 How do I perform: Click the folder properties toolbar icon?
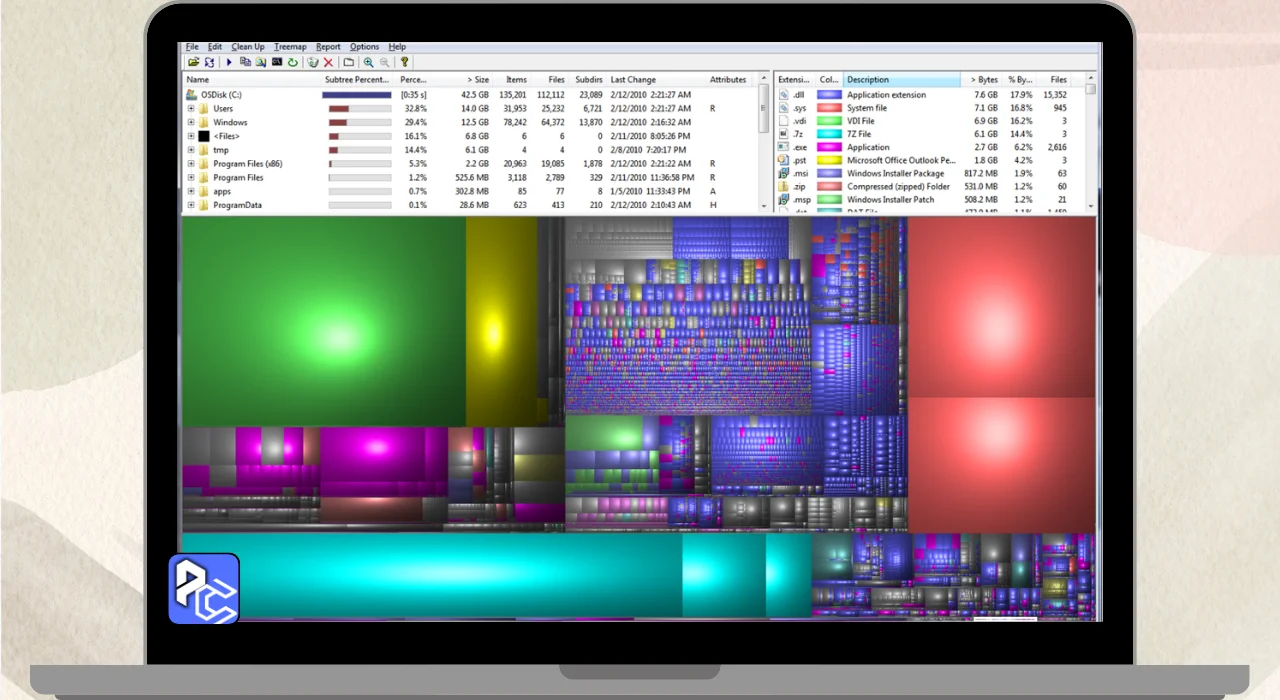coord(349,62)
